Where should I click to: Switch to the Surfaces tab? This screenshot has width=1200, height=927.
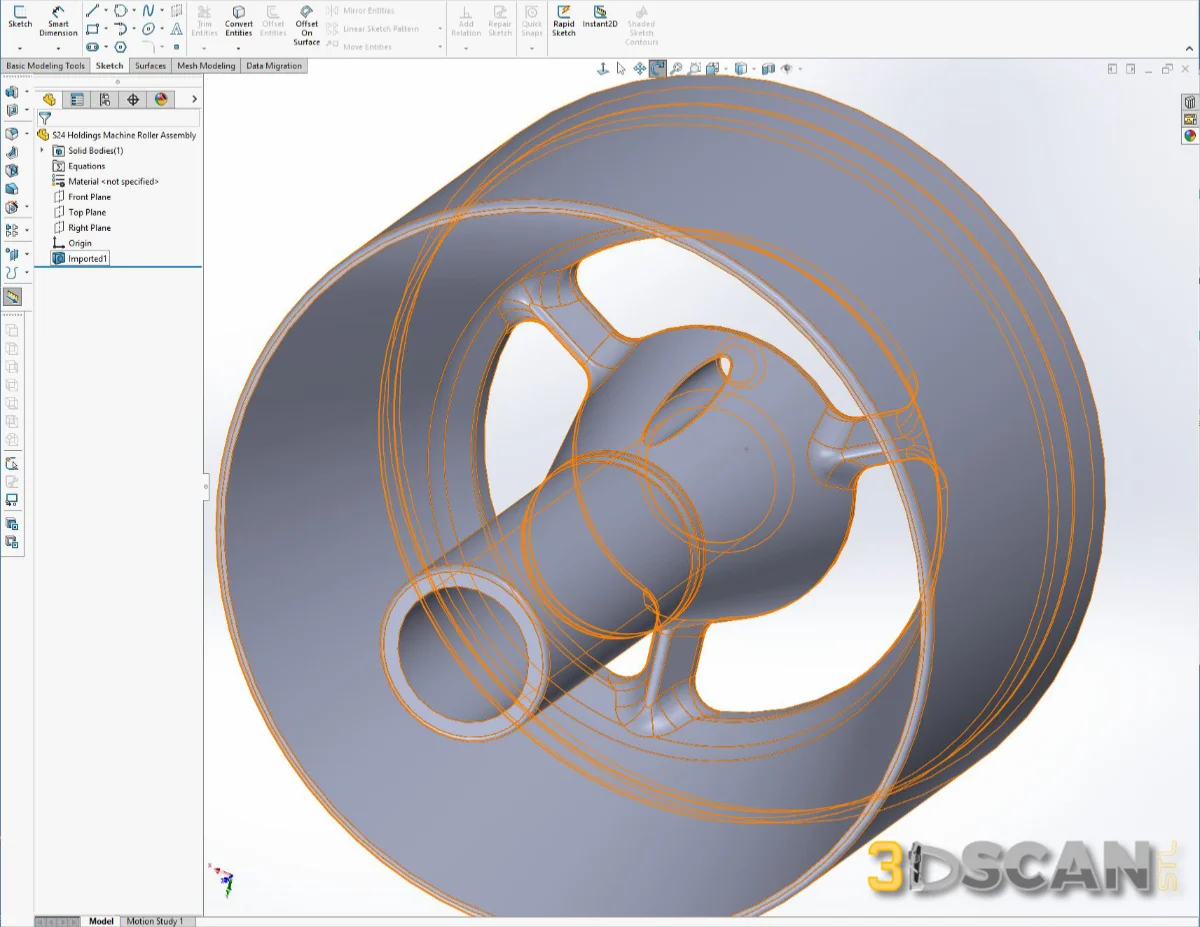(150, 66)
